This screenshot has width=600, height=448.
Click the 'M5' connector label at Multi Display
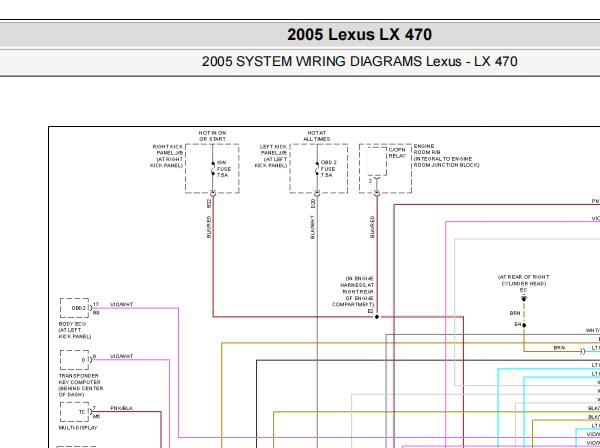[x=96, y=417]
